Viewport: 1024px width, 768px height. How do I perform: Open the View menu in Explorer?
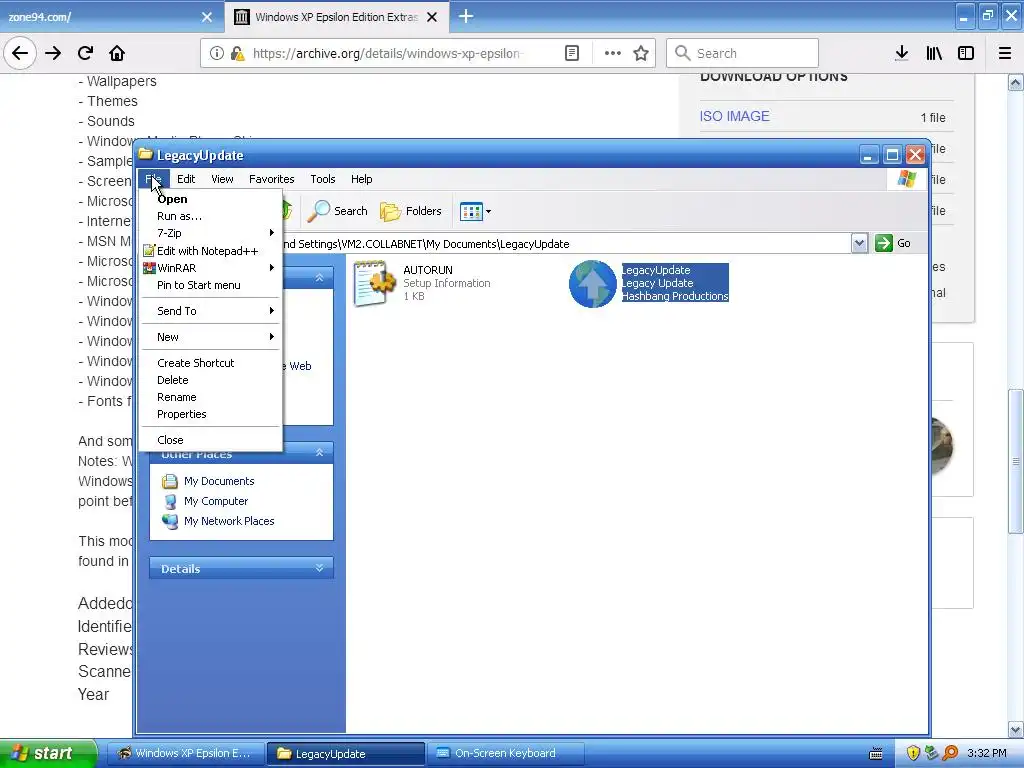(x=222, y=179)
